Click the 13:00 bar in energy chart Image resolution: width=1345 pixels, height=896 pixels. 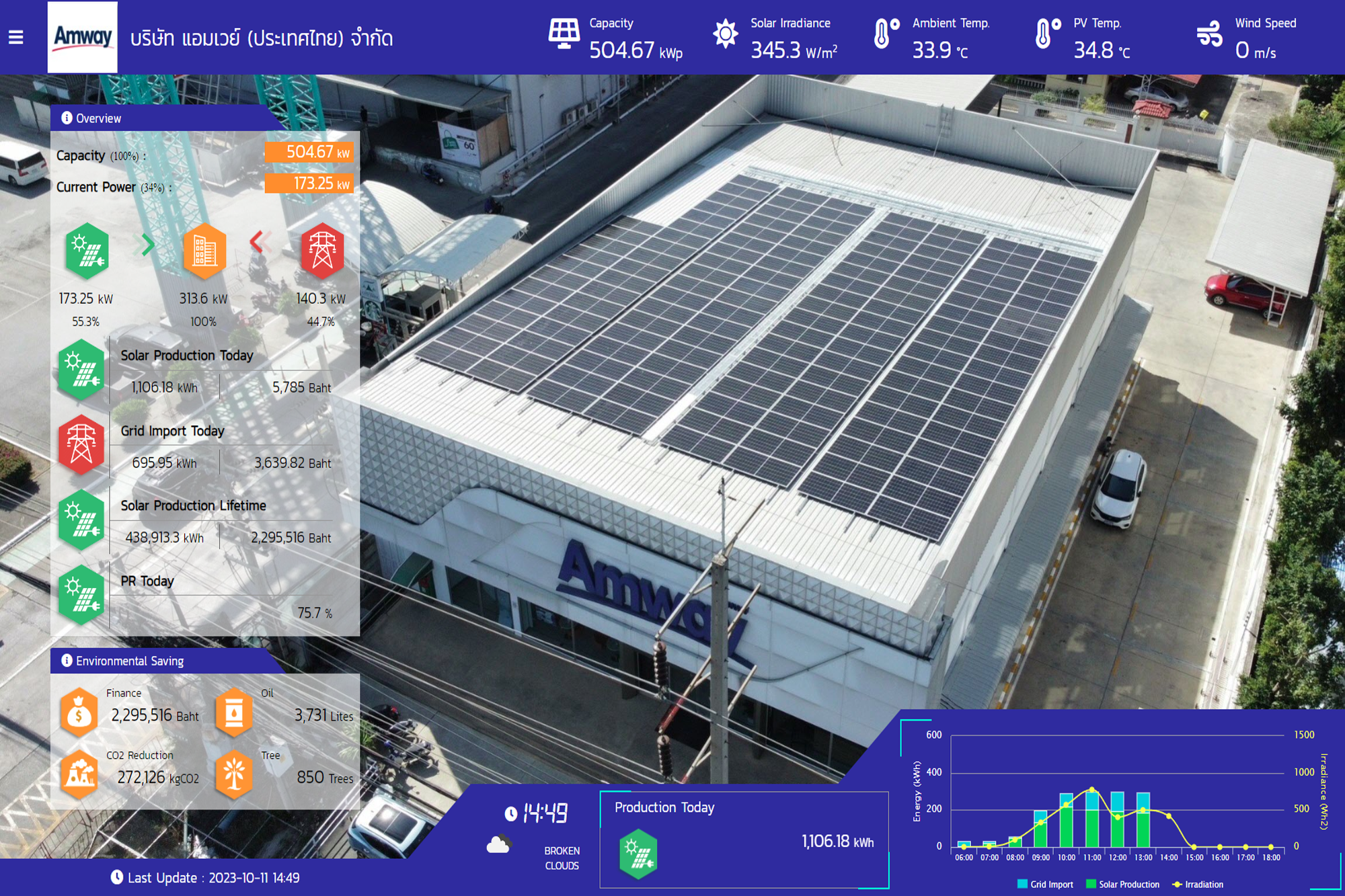click(x=1143, y=819)
